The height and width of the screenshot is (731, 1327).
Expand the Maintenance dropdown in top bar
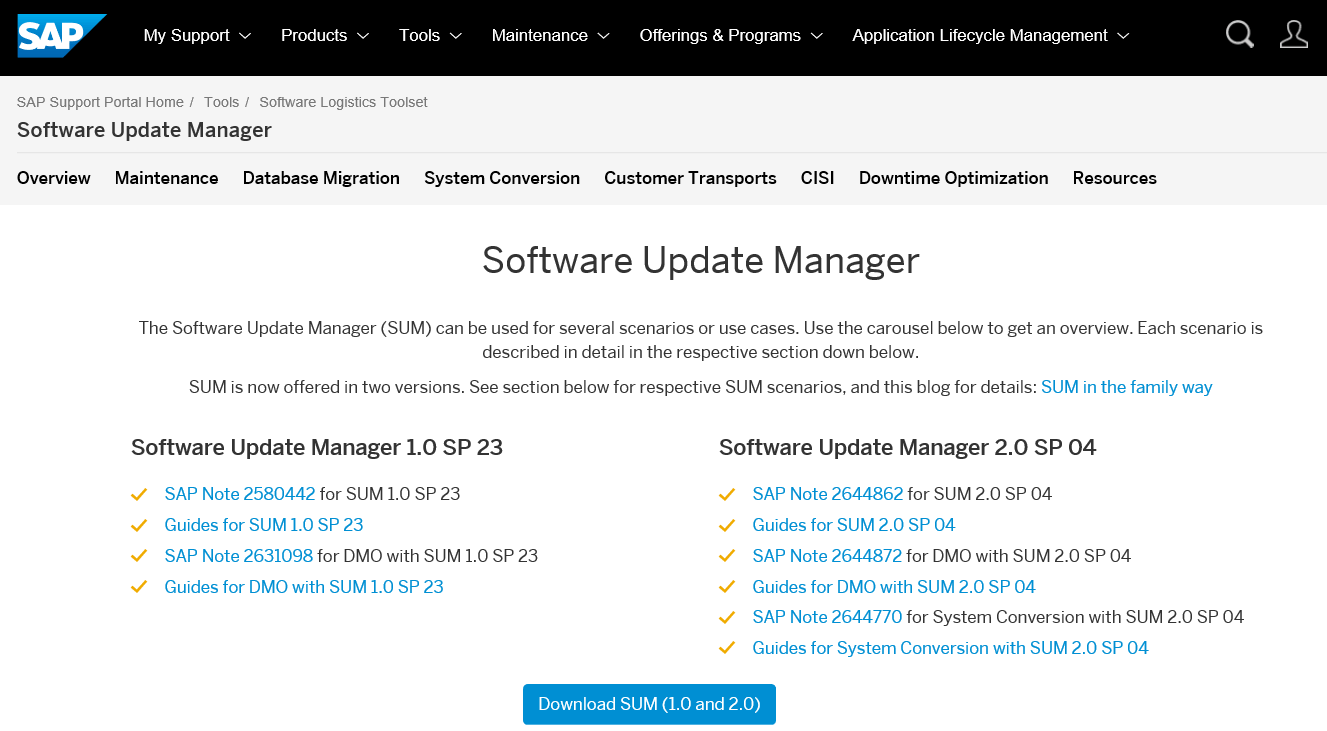click(551, 35)
